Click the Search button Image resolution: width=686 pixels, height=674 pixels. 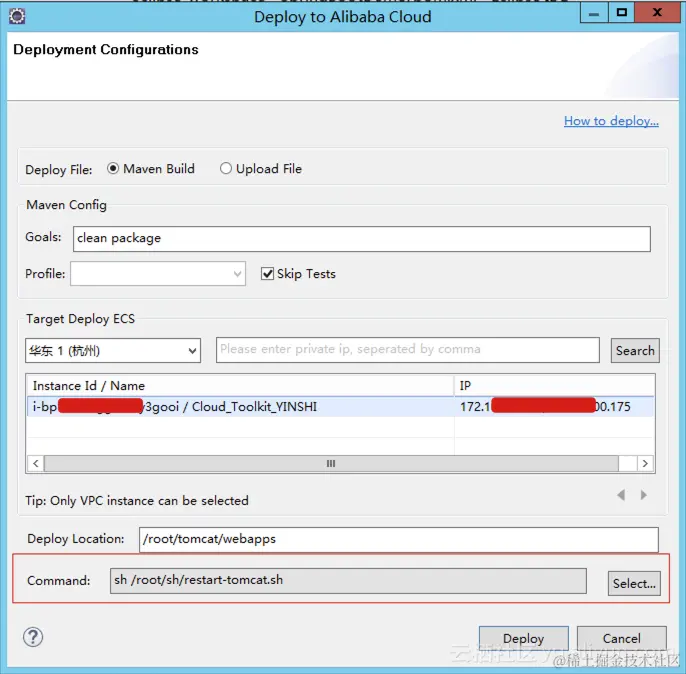tap(635, 350)
